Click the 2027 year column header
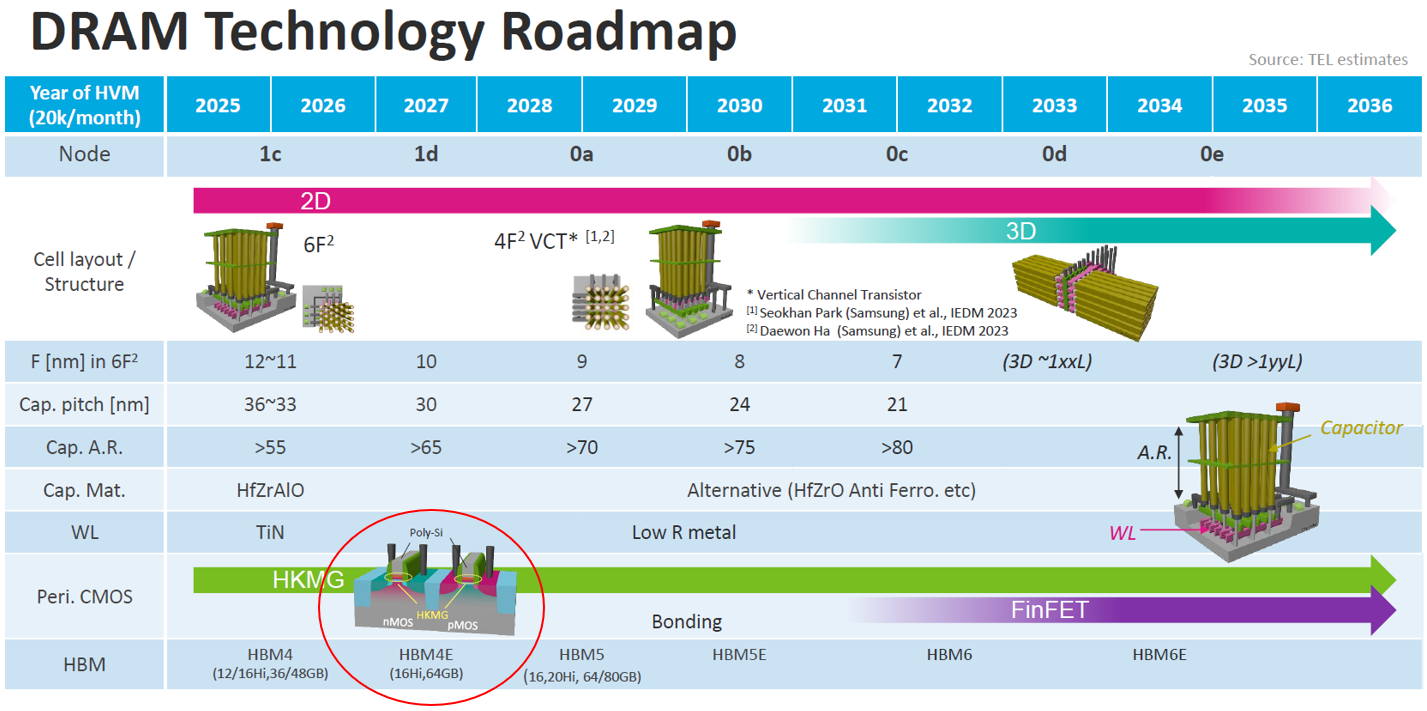This screenshot has width=1427, height=711. pyautogui.click(x=426, y=105)
